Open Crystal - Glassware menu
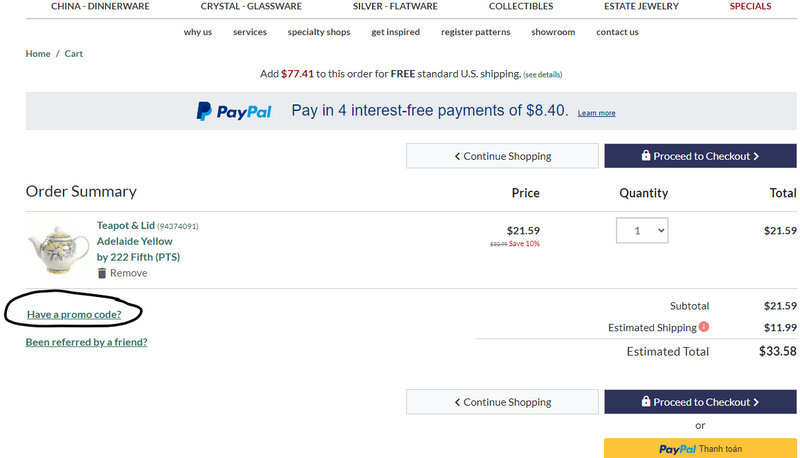Image resolution: width=800 pixels, height=458 pixels. (x=251, y=6)
